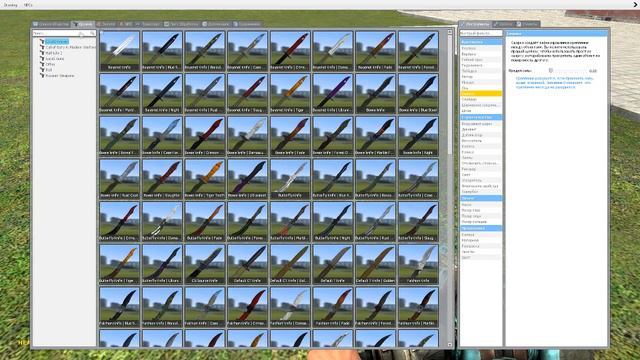Image resolution: width=640 pixels, height=360 pixels.
Task: Select Butterfly Knife Fade icon
Action: [x=205, y=221]
